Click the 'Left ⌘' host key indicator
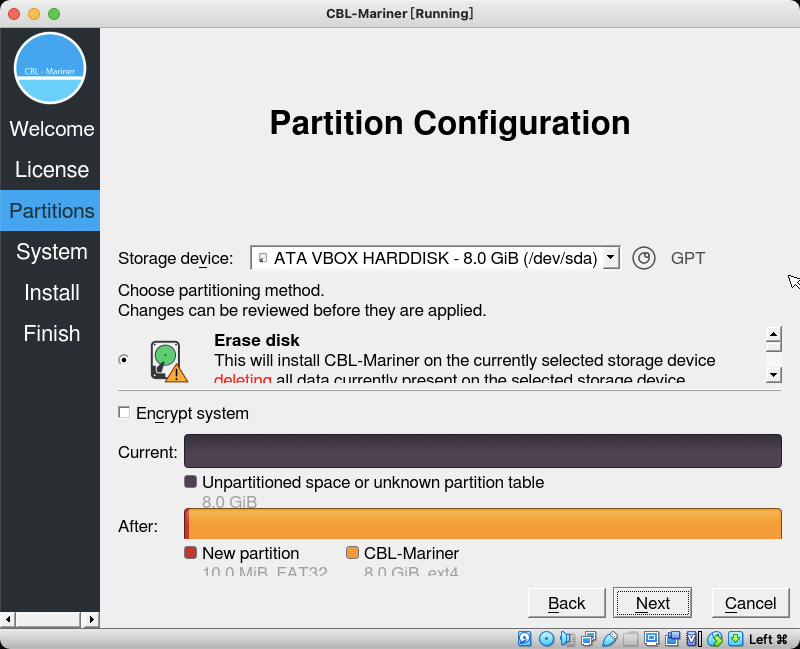The image size is (800, 649). 768,639
